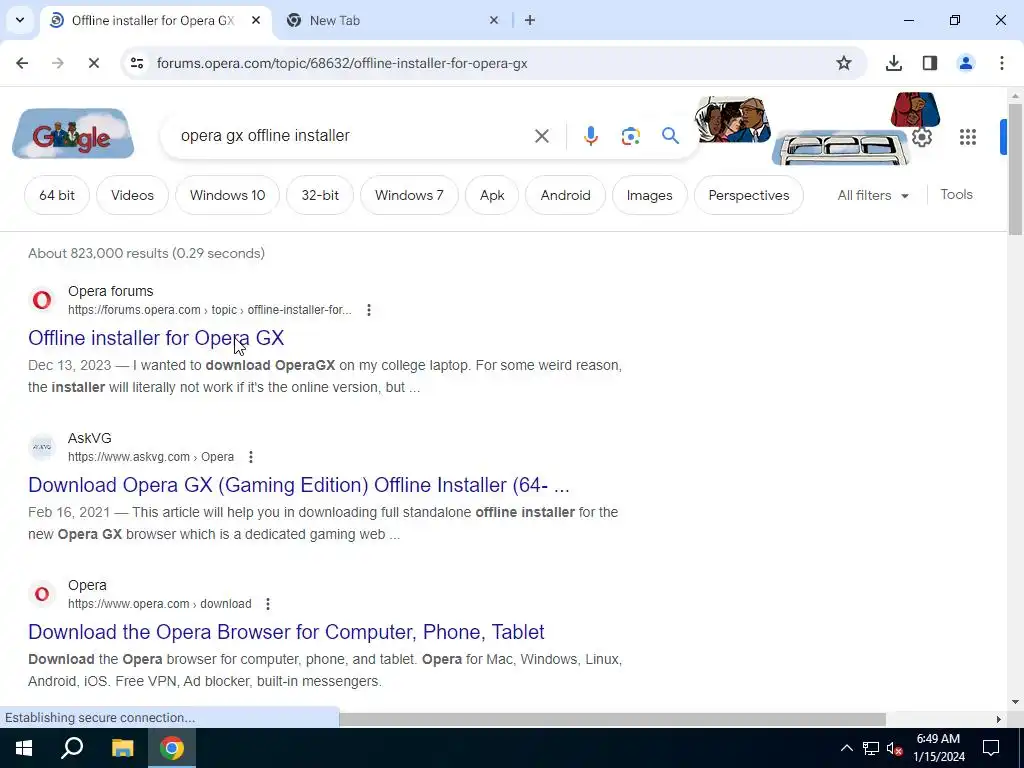Click the horizontal scrollbar thumb
Viewport: 1024px width, 768px height.
point(612,719)
